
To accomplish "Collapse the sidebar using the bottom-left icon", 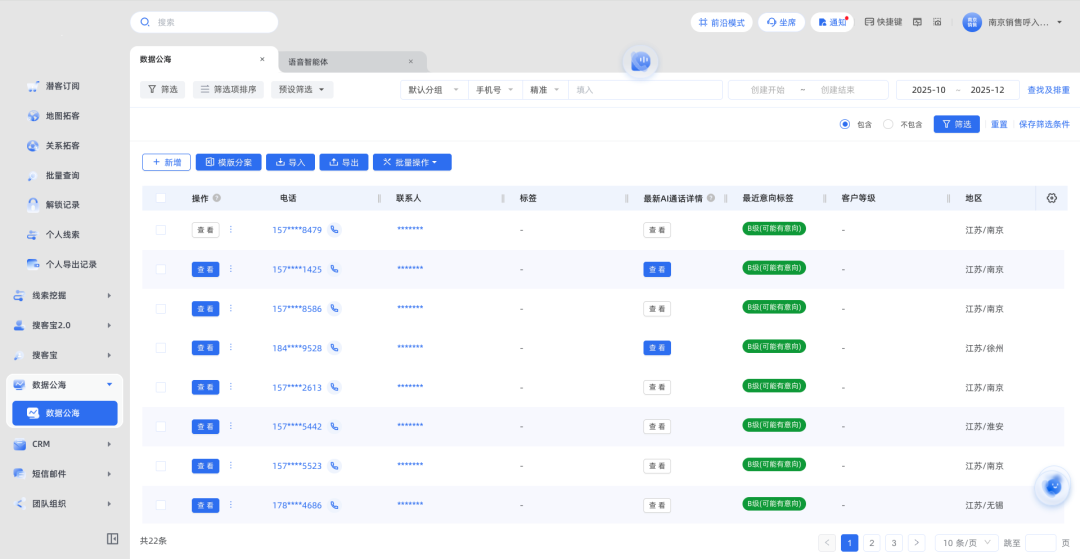I will click(113, 539).
